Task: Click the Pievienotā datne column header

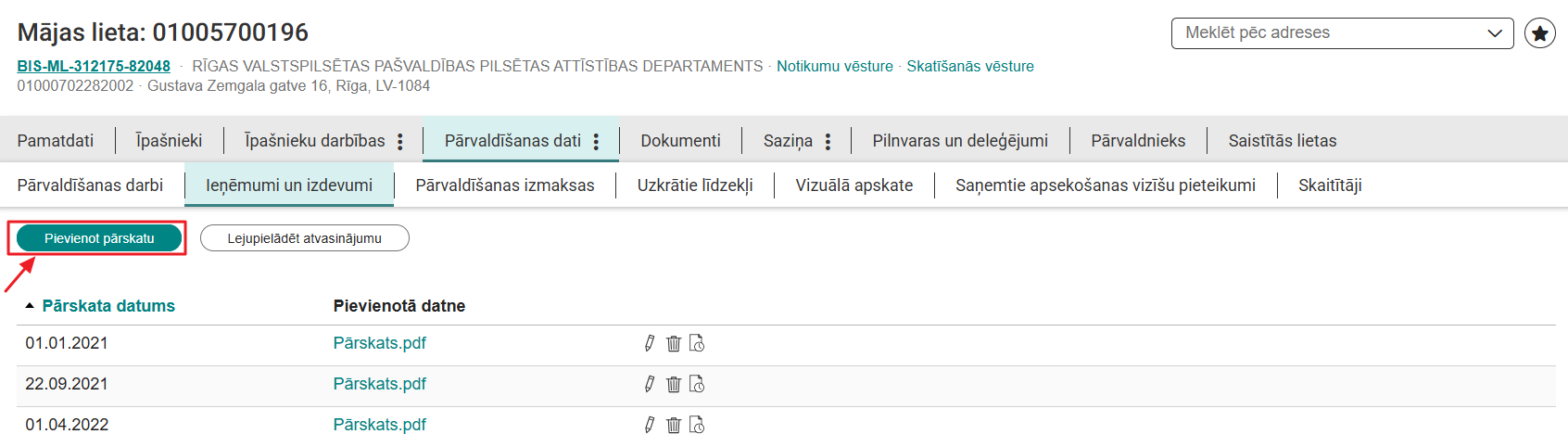Action: click(x=399, y=306)
